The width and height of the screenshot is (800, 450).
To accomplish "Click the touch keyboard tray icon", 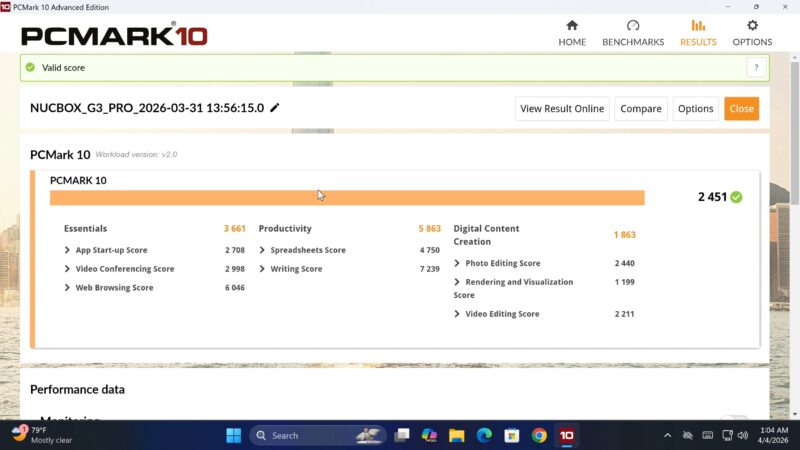I will [707, 435].
